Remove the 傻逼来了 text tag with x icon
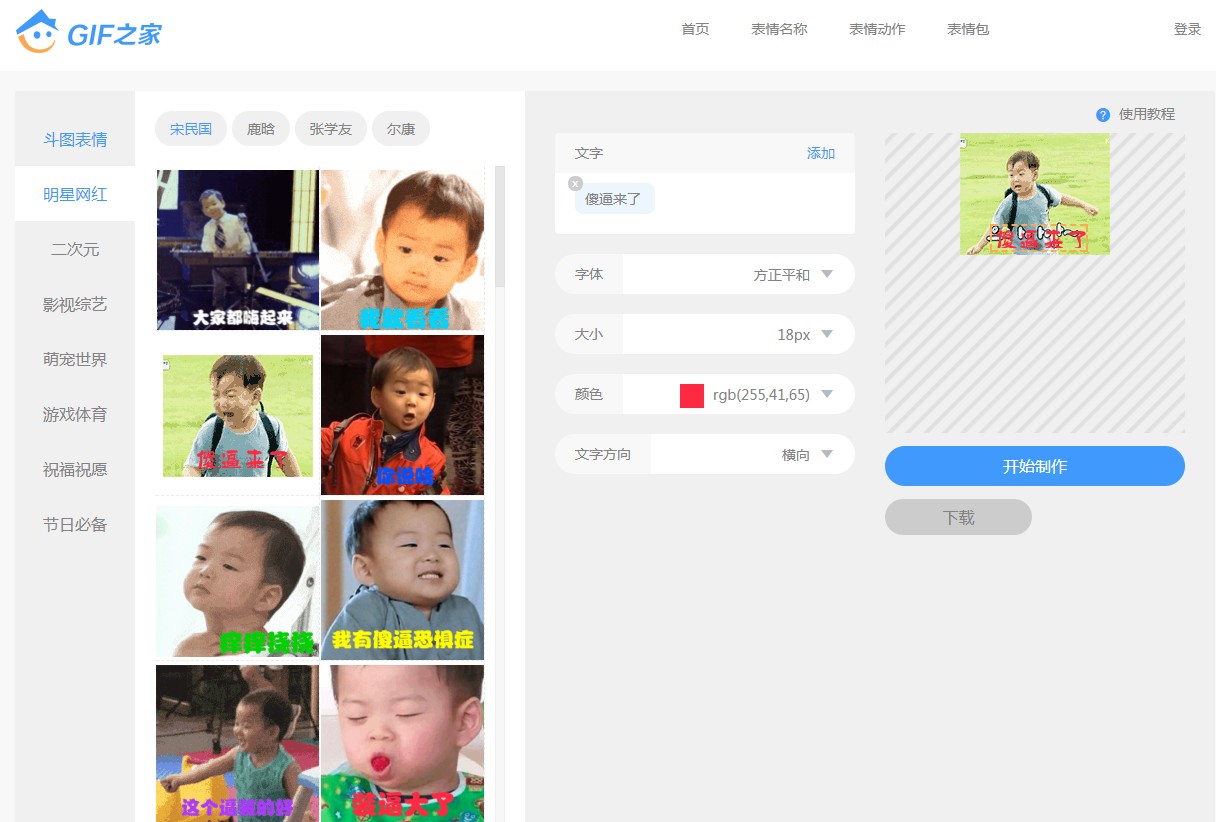Screen dimensions: 1216x822 pos(575,183)
